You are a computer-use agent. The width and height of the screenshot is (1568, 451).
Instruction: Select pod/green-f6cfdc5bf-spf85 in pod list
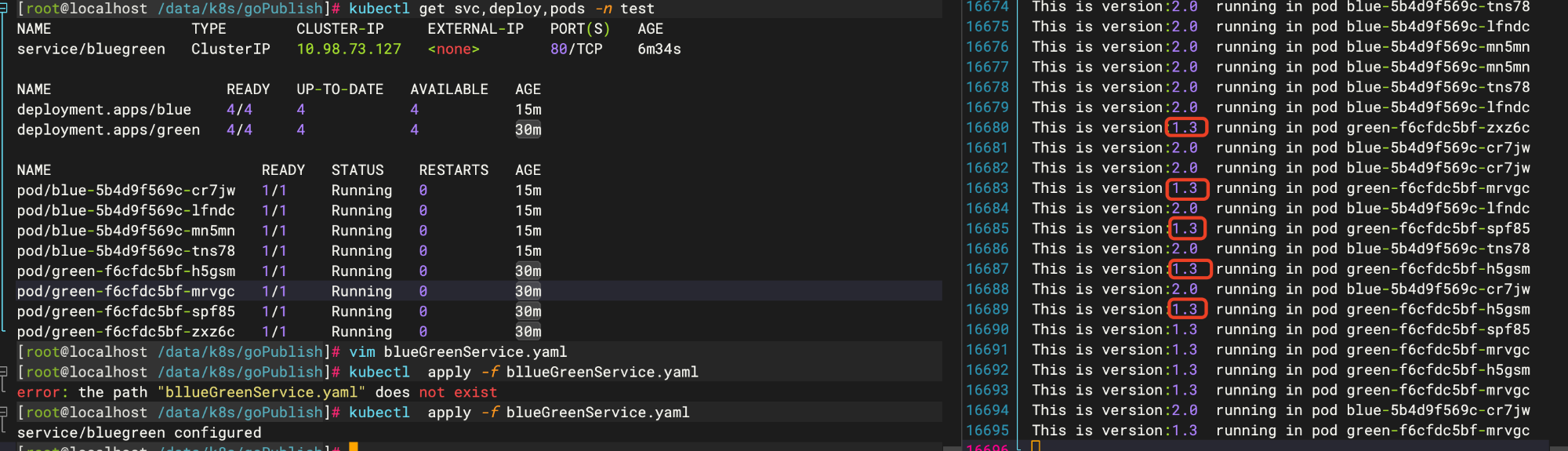(x=126, y=311)
